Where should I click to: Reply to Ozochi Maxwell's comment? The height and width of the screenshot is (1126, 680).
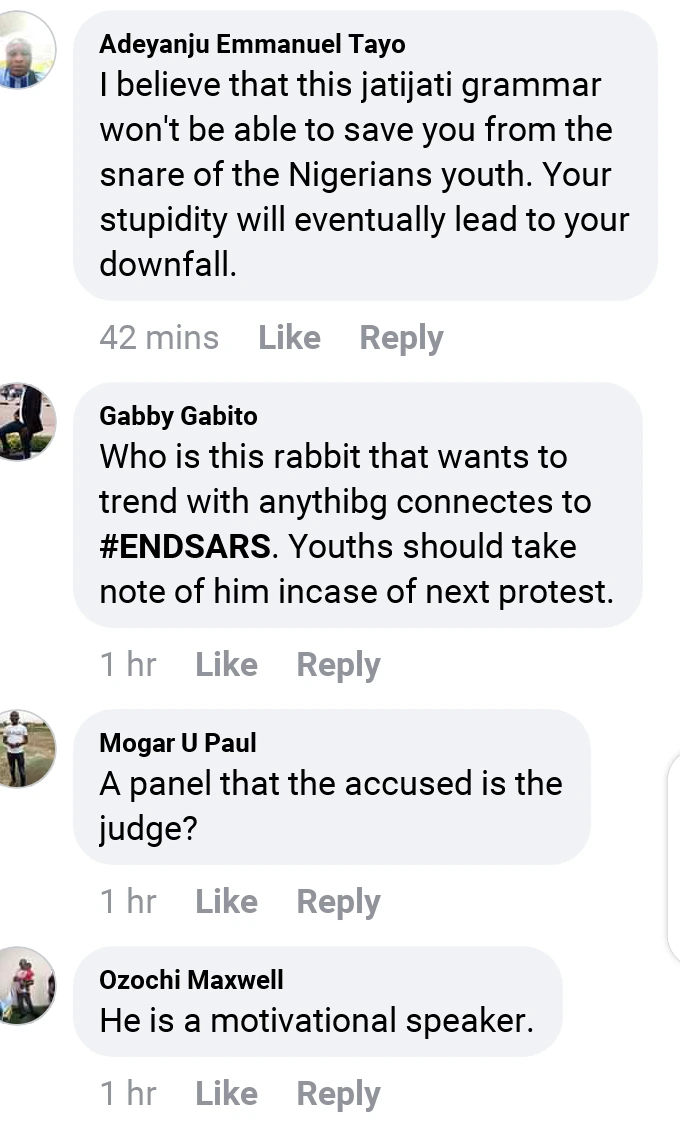click(x=338, y=1094)
